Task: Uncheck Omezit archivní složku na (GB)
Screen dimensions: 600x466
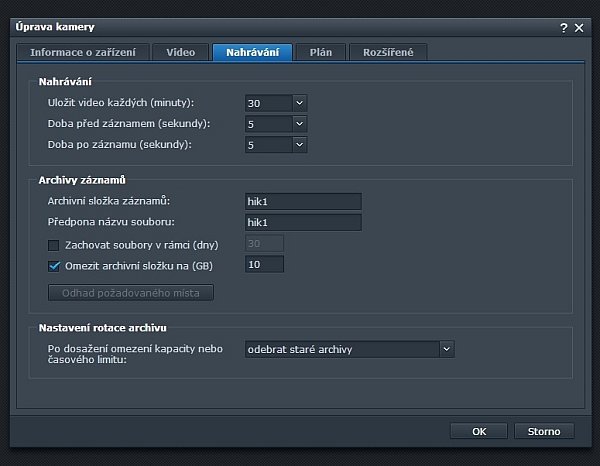Action: point(54,266)
